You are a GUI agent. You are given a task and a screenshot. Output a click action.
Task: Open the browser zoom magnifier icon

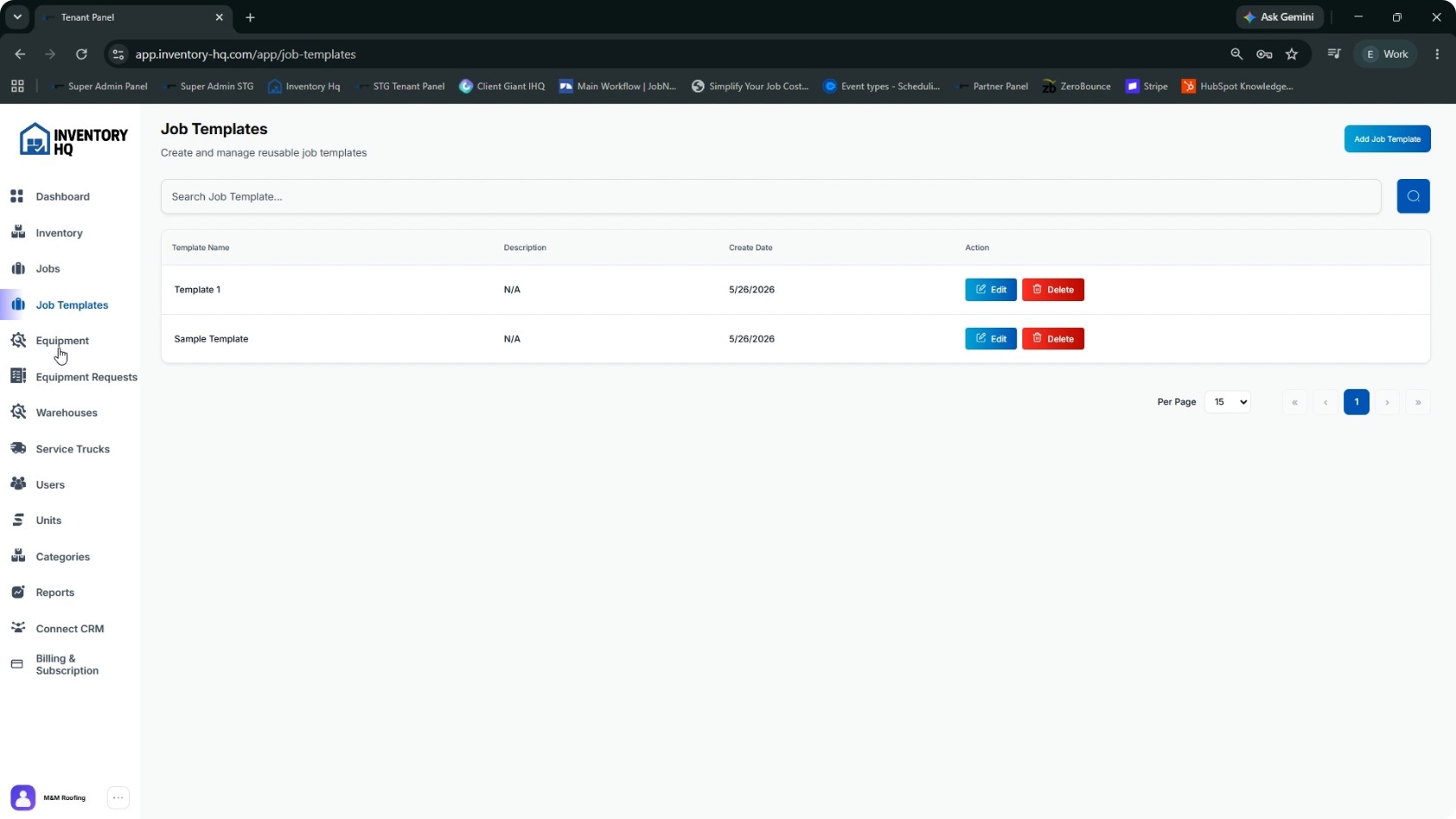click(1237, 54)
